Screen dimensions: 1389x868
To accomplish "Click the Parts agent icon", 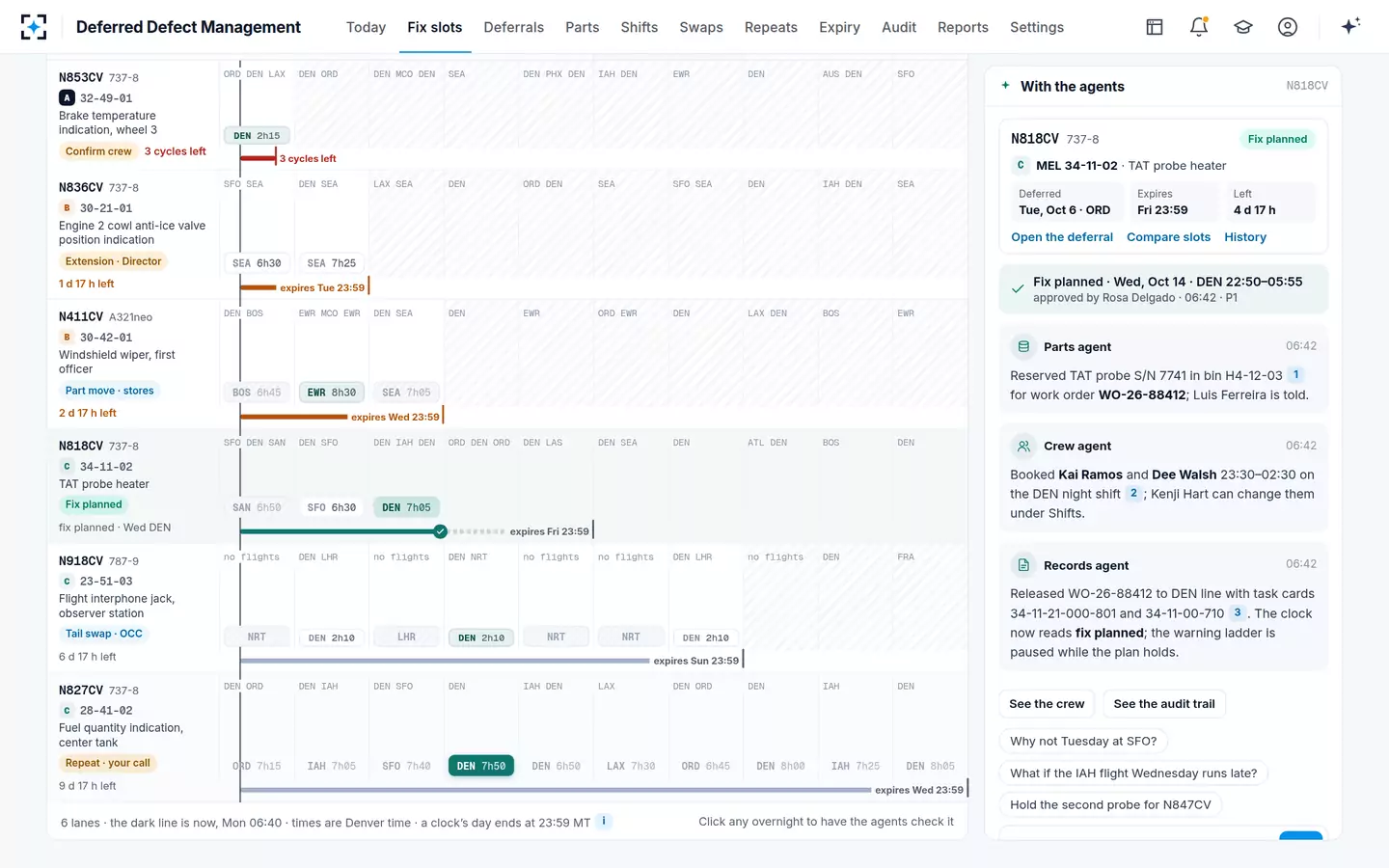I will [1023, 346].
